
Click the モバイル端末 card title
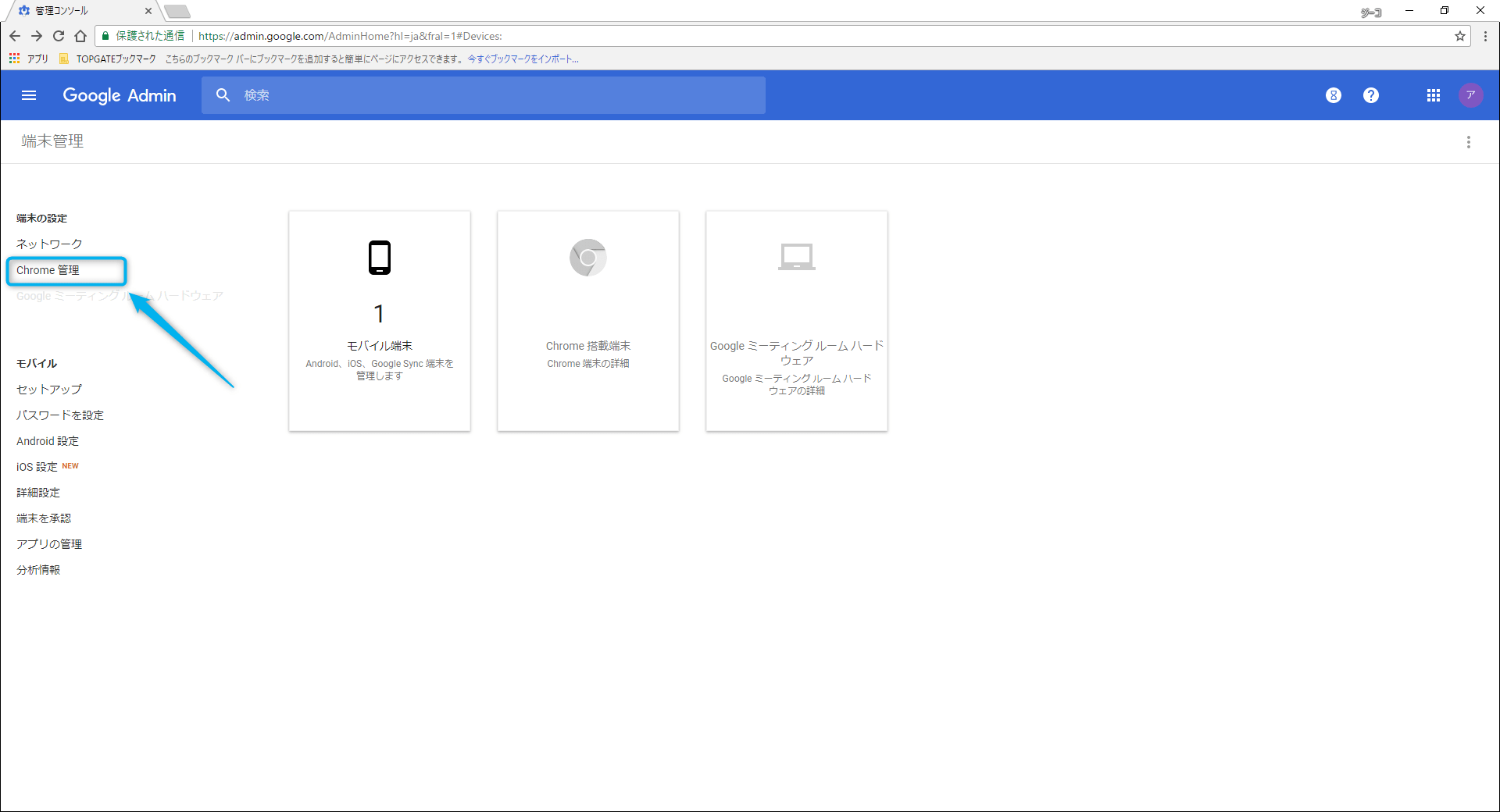[380, 346]
